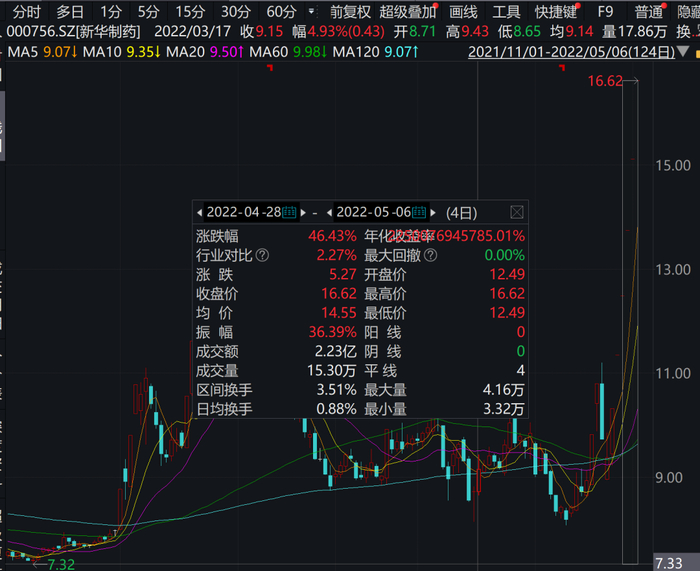700x571 pixels.
Task: Open F9 deep info
Action: [x=605, y=12]
